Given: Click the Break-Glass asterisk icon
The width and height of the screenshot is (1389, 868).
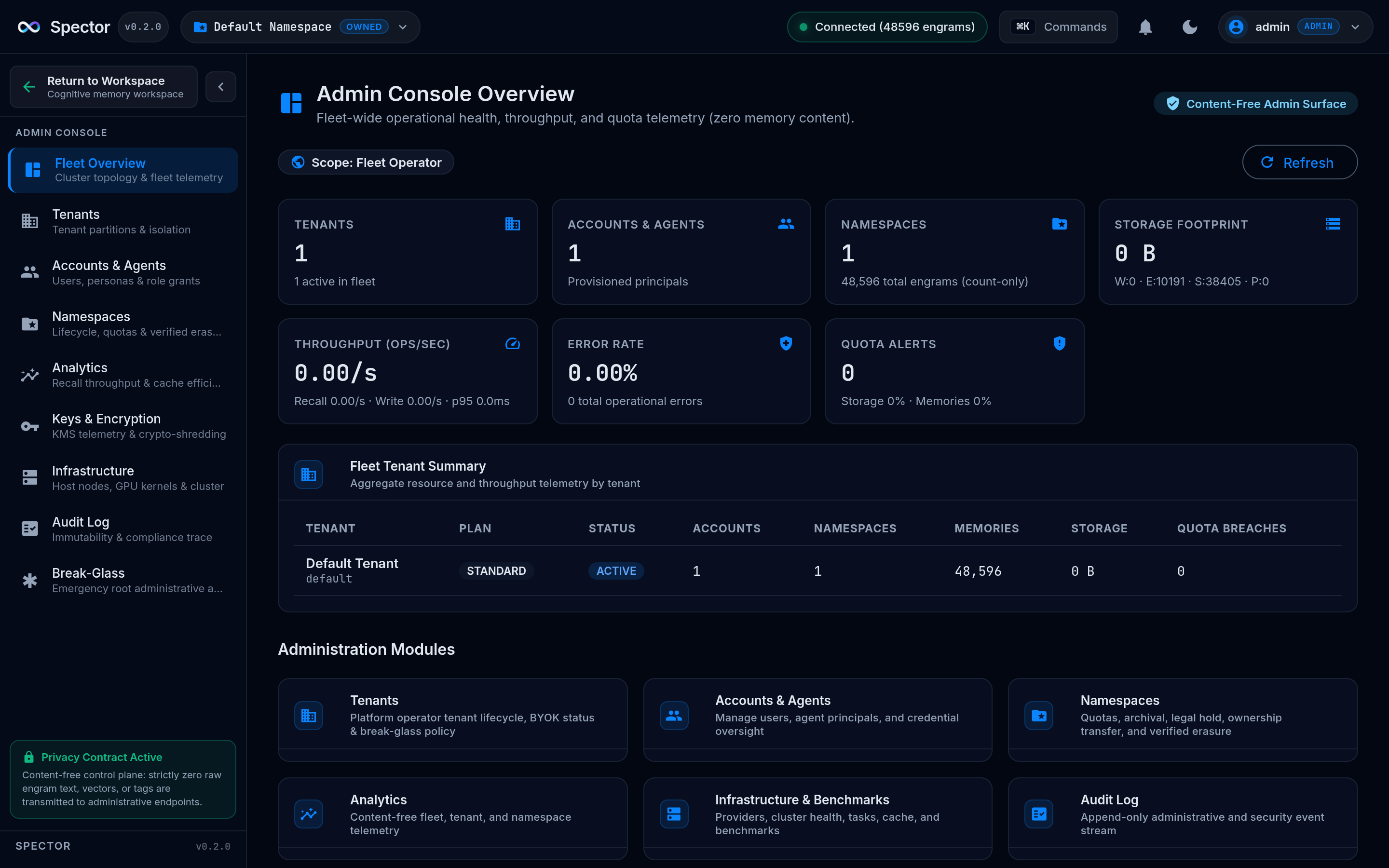Looking at the screenshot, I should click(x=30, y=581).
